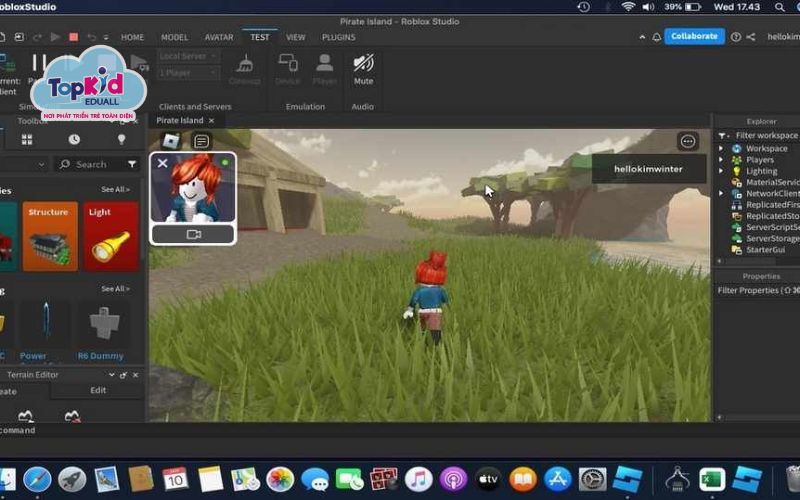Screen dimensions: 800x500
Task: Open the 1 Player count dropdown
Action: [188, 73]
